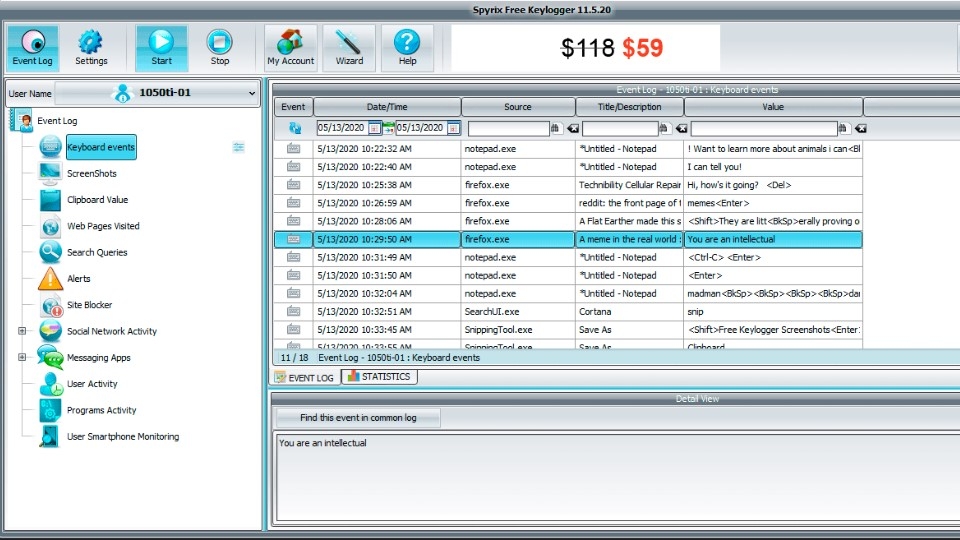Open ScreenShots in the tree

(x=92, y=173)
